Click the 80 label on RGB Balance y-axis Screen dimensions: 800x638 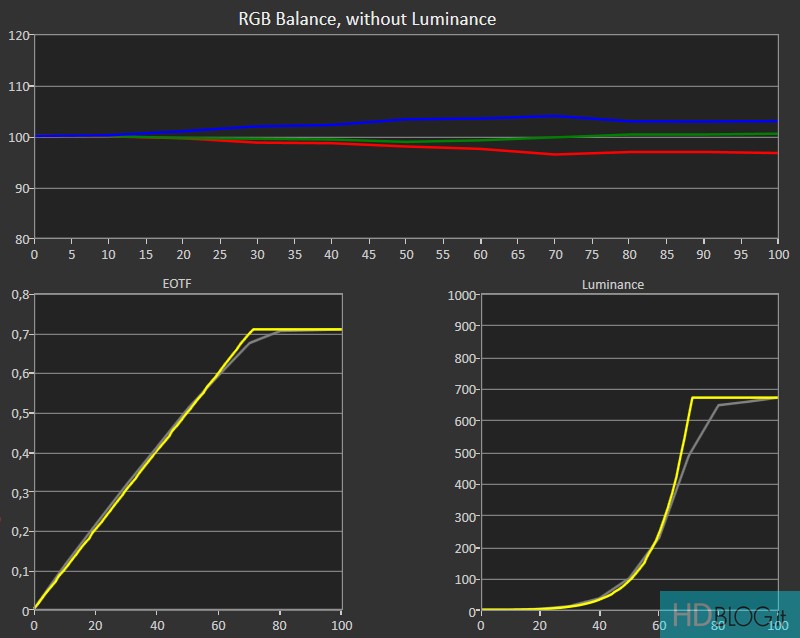[x=22, y=239]
